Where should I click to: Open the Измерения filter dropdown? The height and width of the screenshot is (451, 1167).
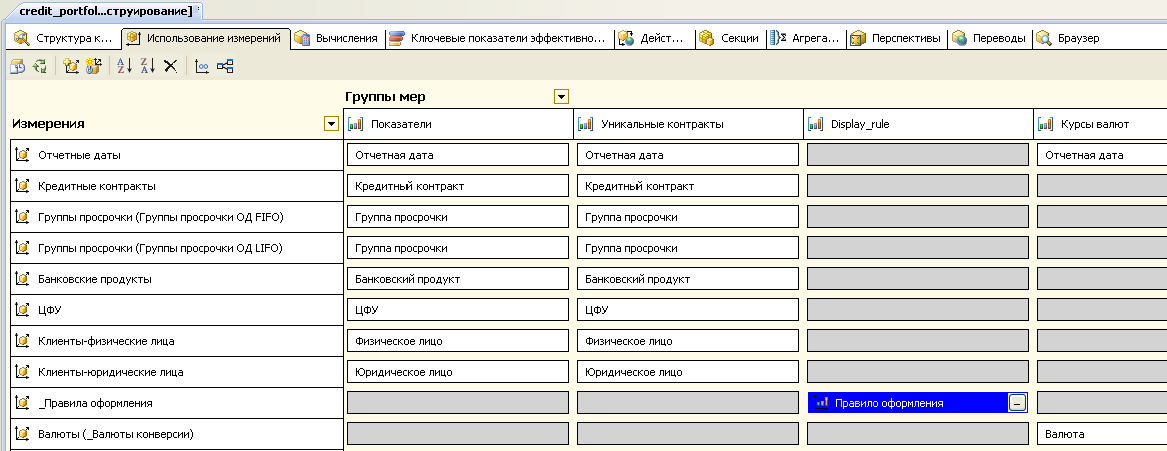coord(331,124)
